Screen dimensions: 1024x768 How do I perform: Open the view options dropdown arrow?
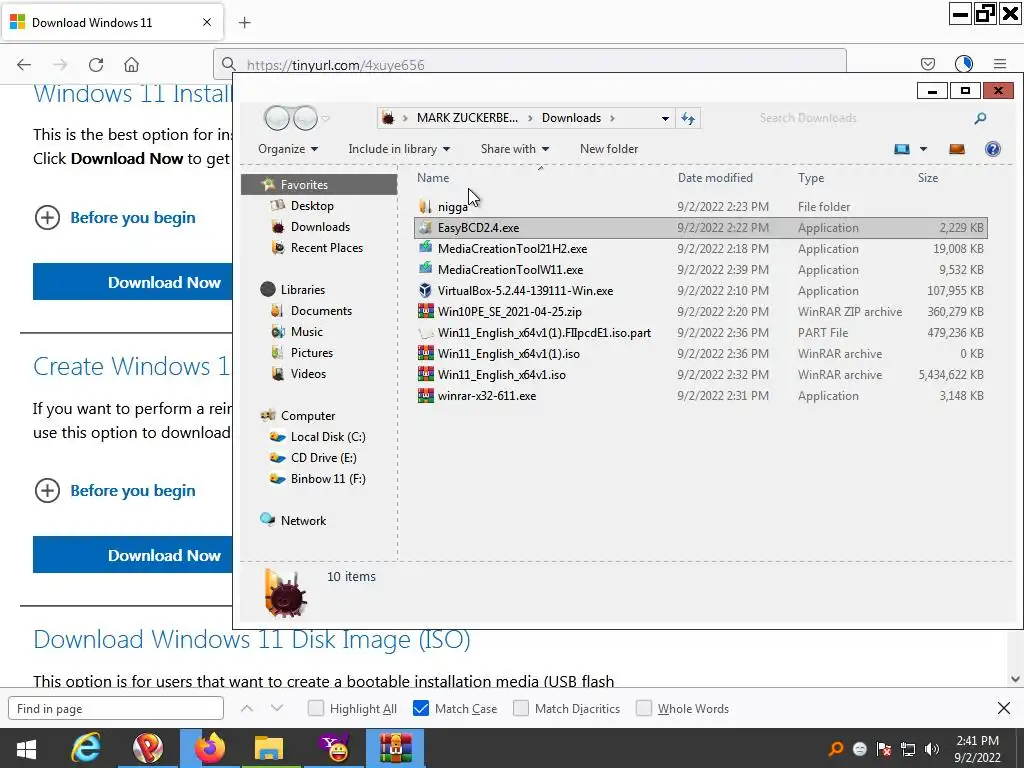pyautogui.click(x=923, y=149)
